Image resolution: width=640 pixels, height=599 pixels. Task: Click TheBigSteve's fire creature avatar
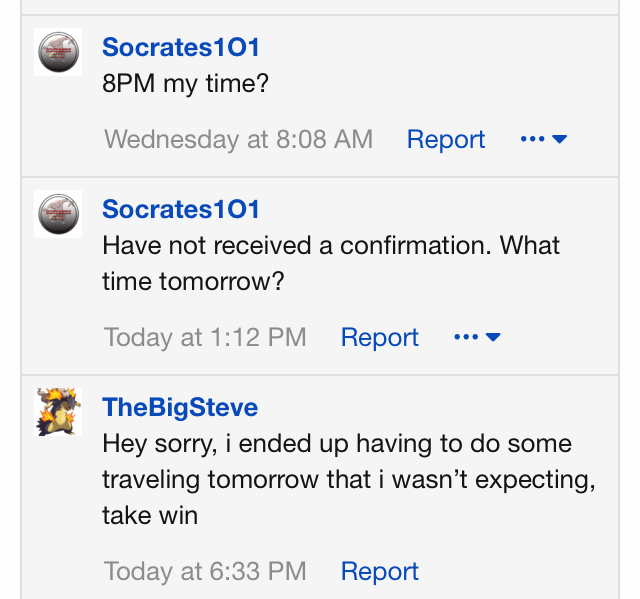pos(58,412)
